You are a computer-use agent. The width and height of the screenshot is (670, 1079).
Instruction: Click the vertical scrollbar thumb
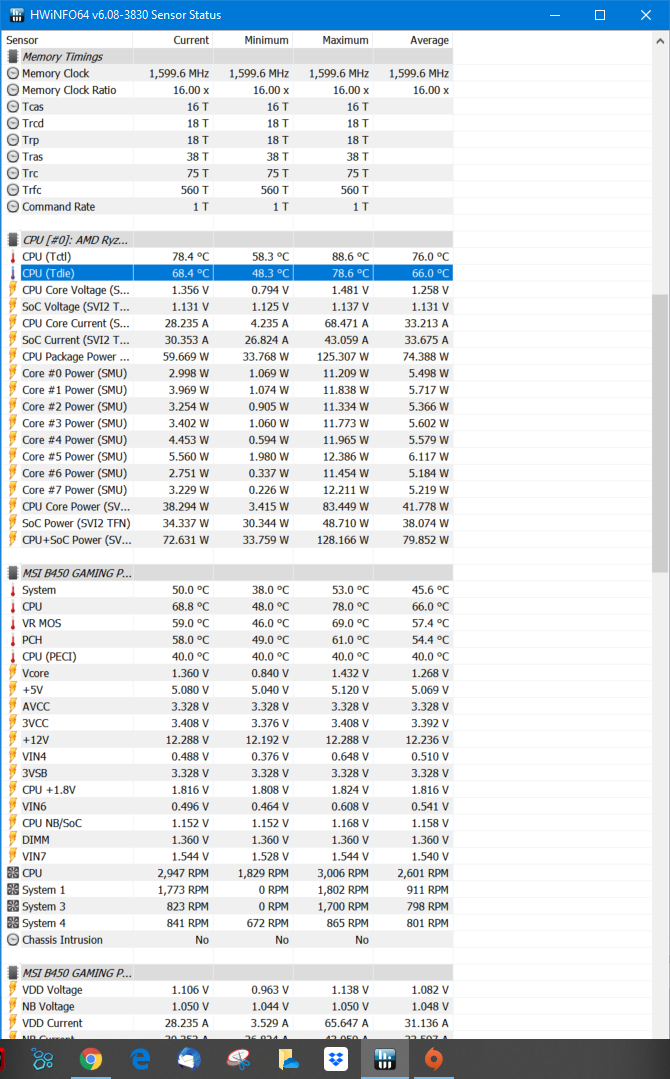point(660,434)
